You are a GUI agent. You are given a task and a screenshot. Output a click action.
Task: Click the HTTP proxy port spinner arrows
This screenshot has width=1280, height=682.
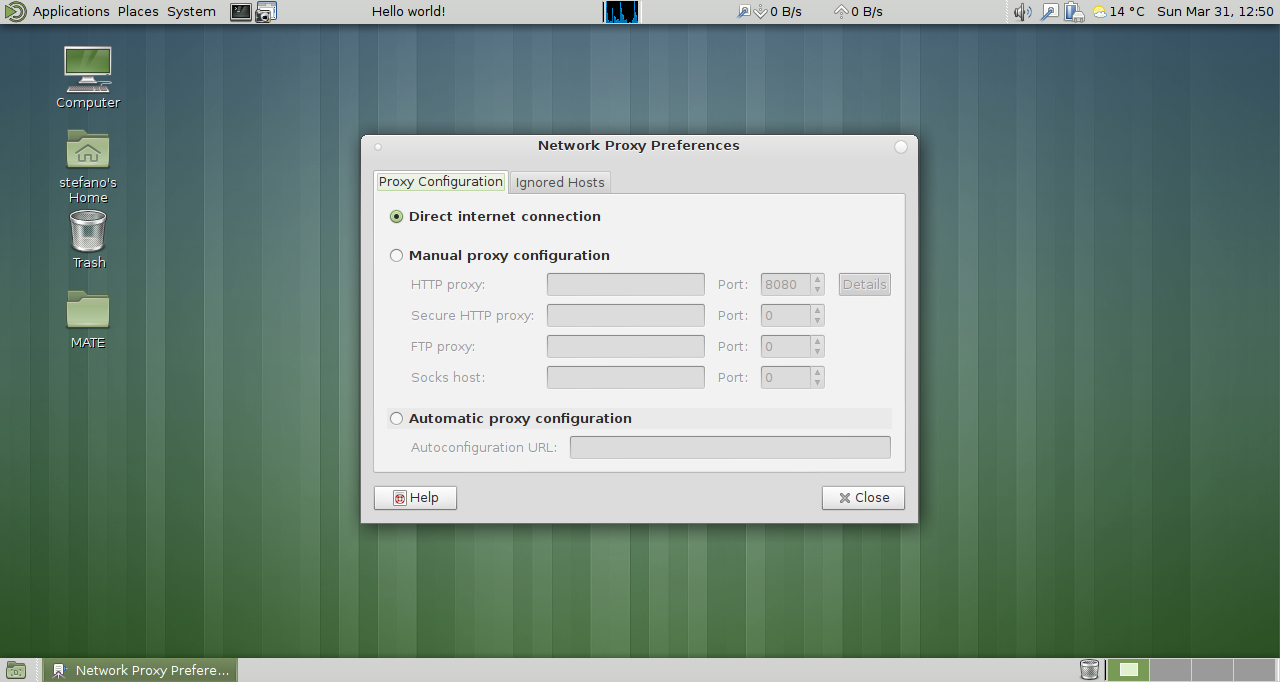(x=817, y=285)
